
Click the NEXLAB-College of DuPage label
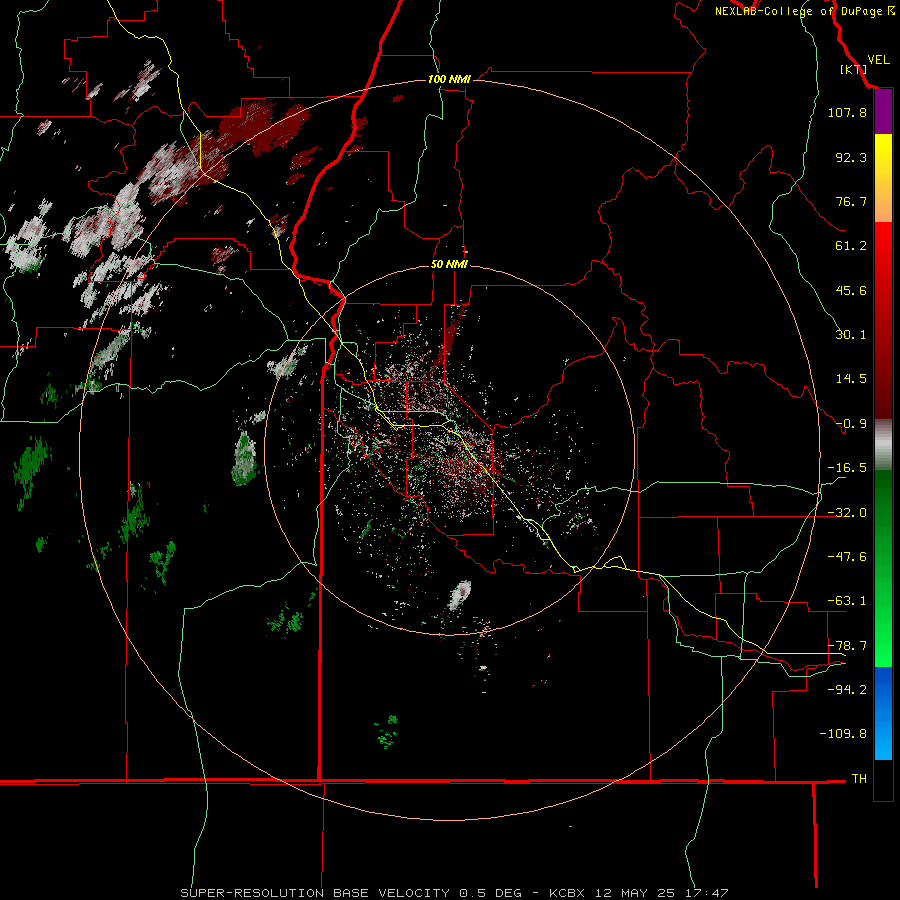804,11
